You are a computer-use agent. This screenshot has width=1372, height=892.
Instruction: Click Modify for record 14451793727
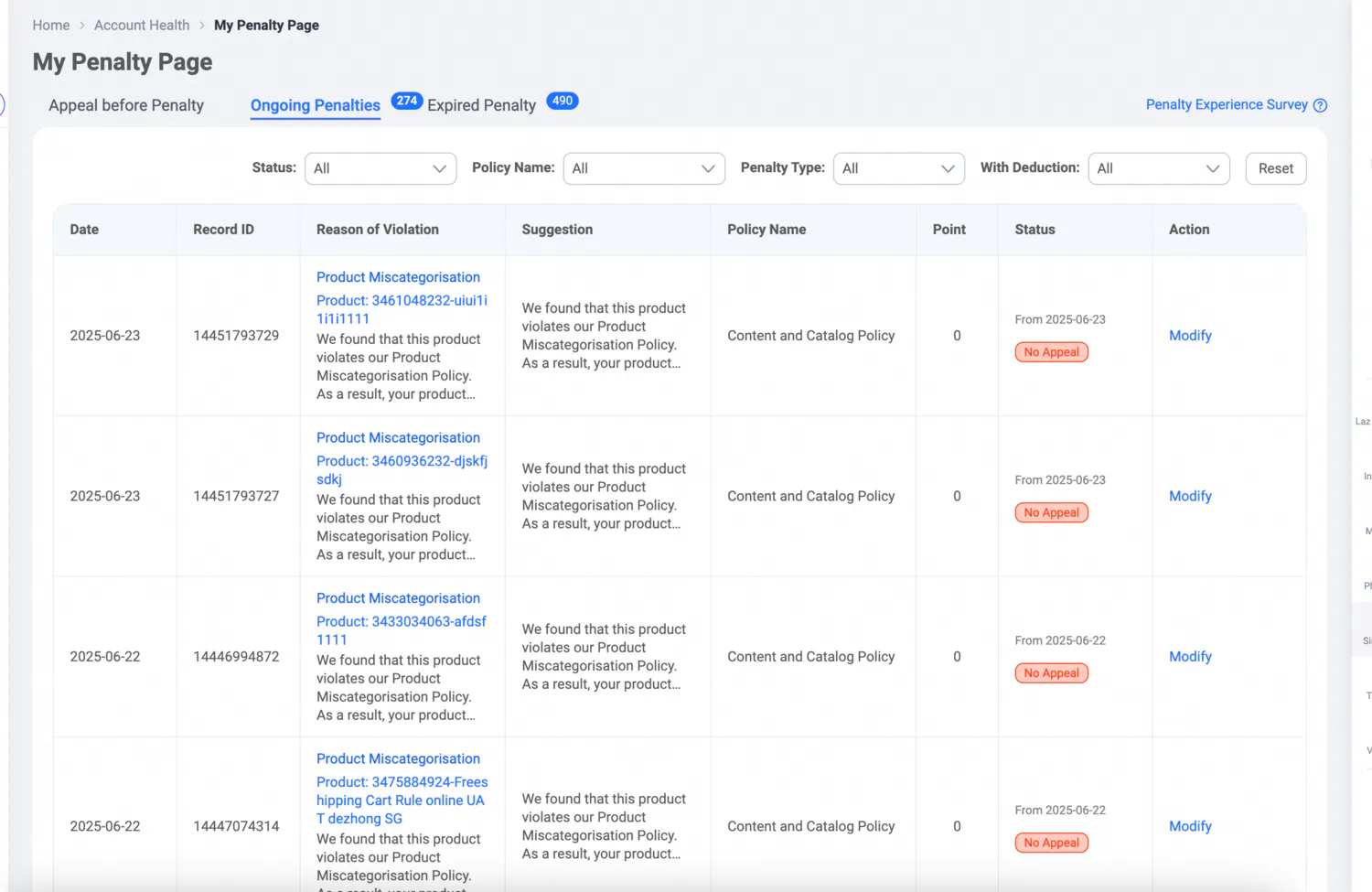tap(1190, 496)
